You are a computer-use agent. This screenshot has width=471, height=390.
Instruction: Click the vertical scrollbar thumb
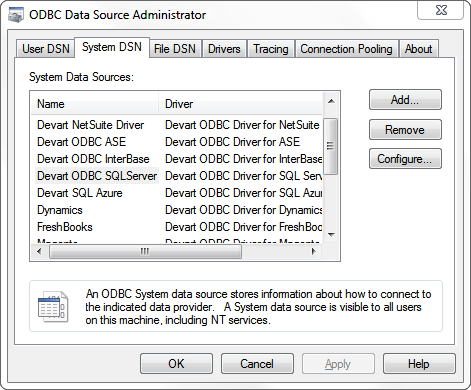tap(331, 146)
